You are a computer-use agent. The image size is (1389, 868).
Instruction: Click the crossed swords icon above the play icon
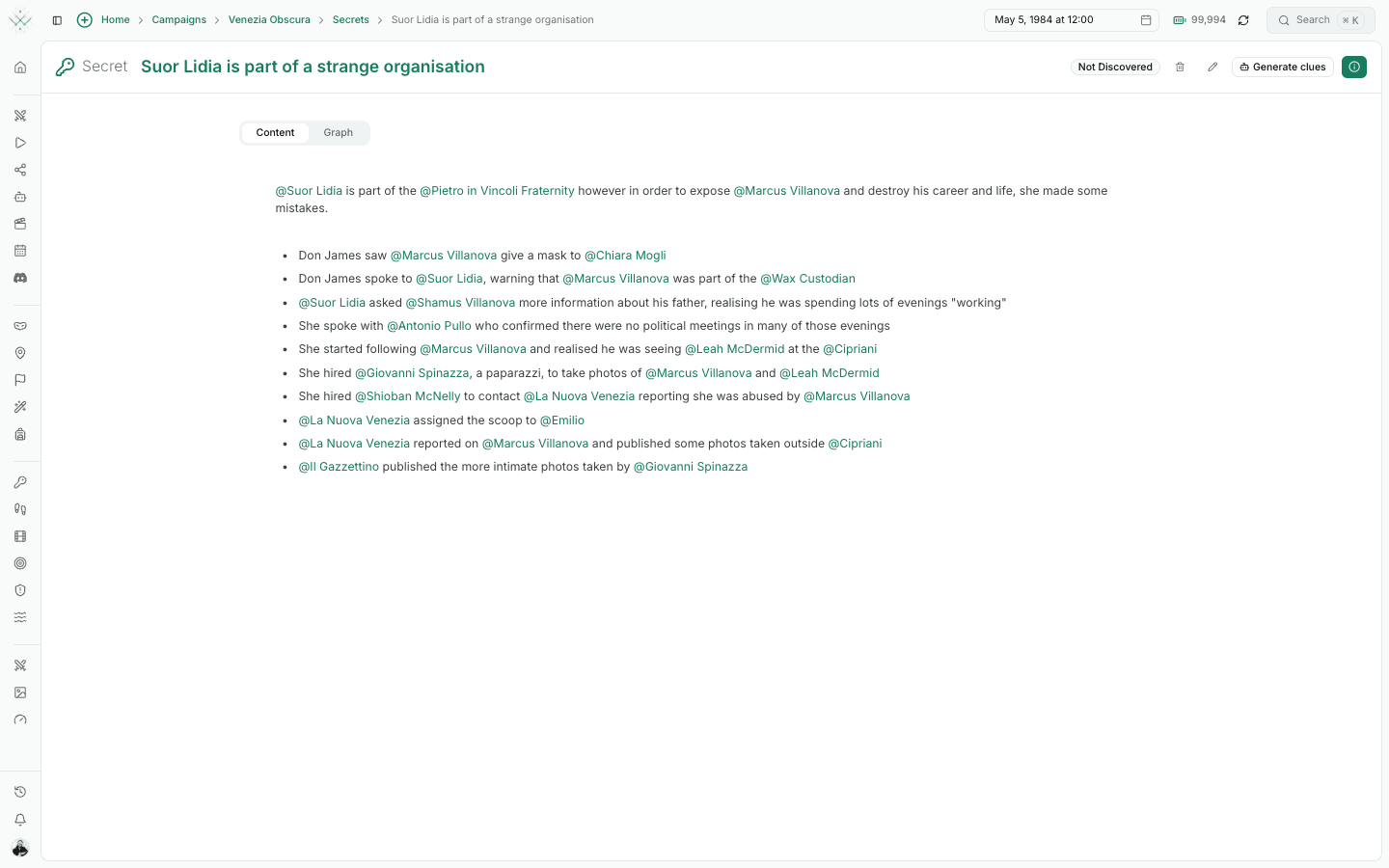coord(20,116)
